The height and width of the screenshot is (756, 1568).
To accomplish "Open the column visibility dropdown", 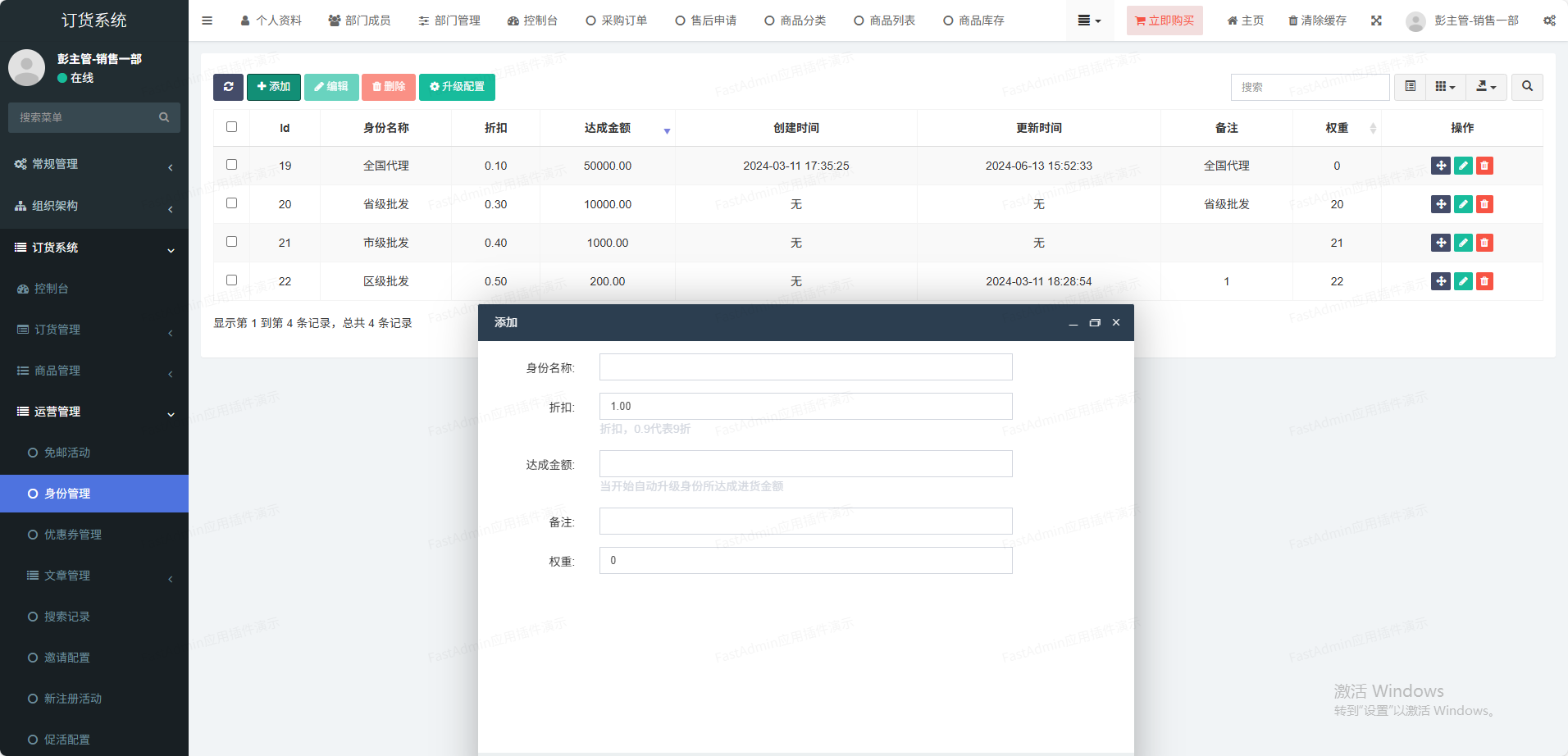I will [1445, 87].
